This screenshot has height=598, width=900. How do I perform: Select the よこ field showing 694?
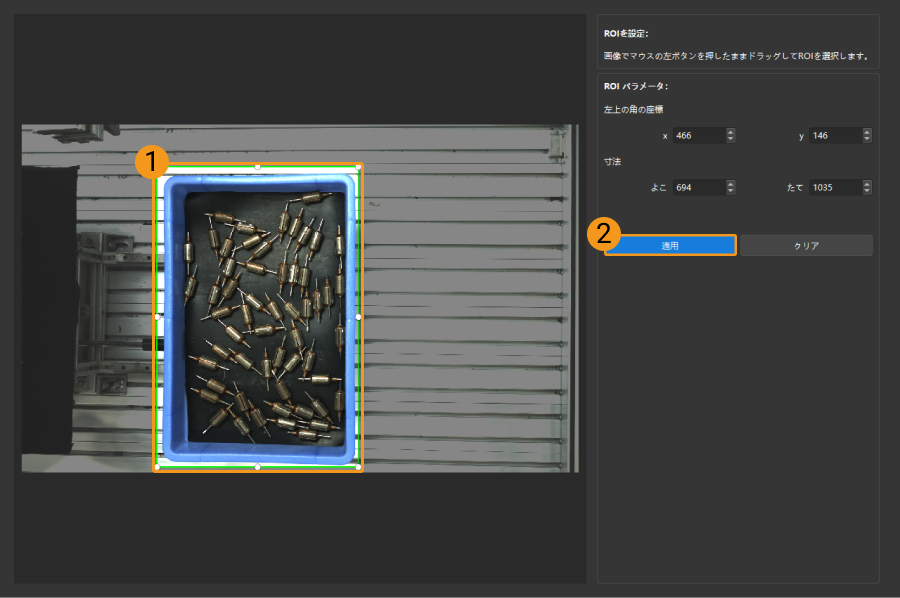pyautogui.click(x=697, y=187)
